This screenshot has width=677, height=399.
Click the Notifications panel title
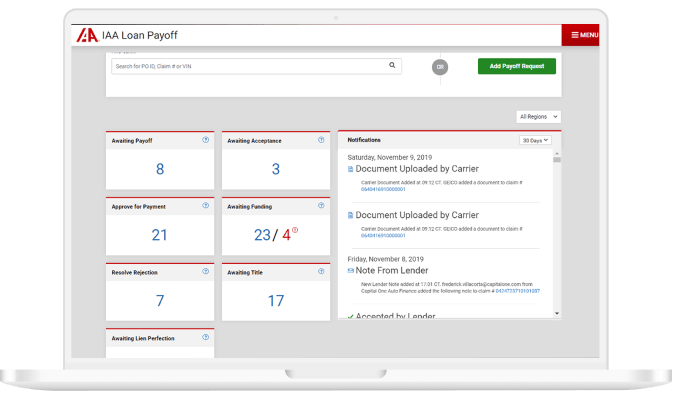coord(364,140)
